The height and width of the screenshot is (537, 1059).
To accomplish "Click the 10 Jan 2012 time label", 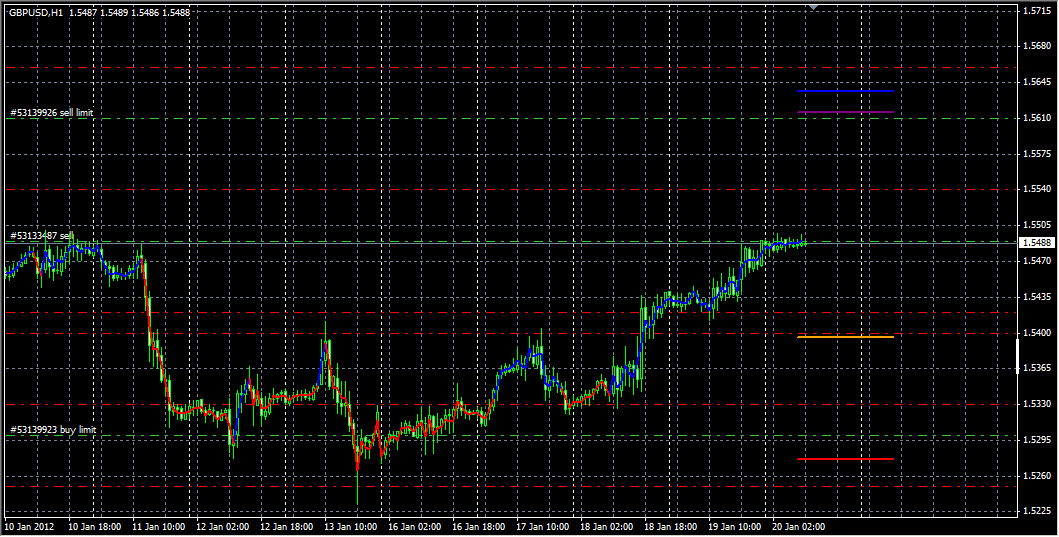I will [x=30, y=526].
